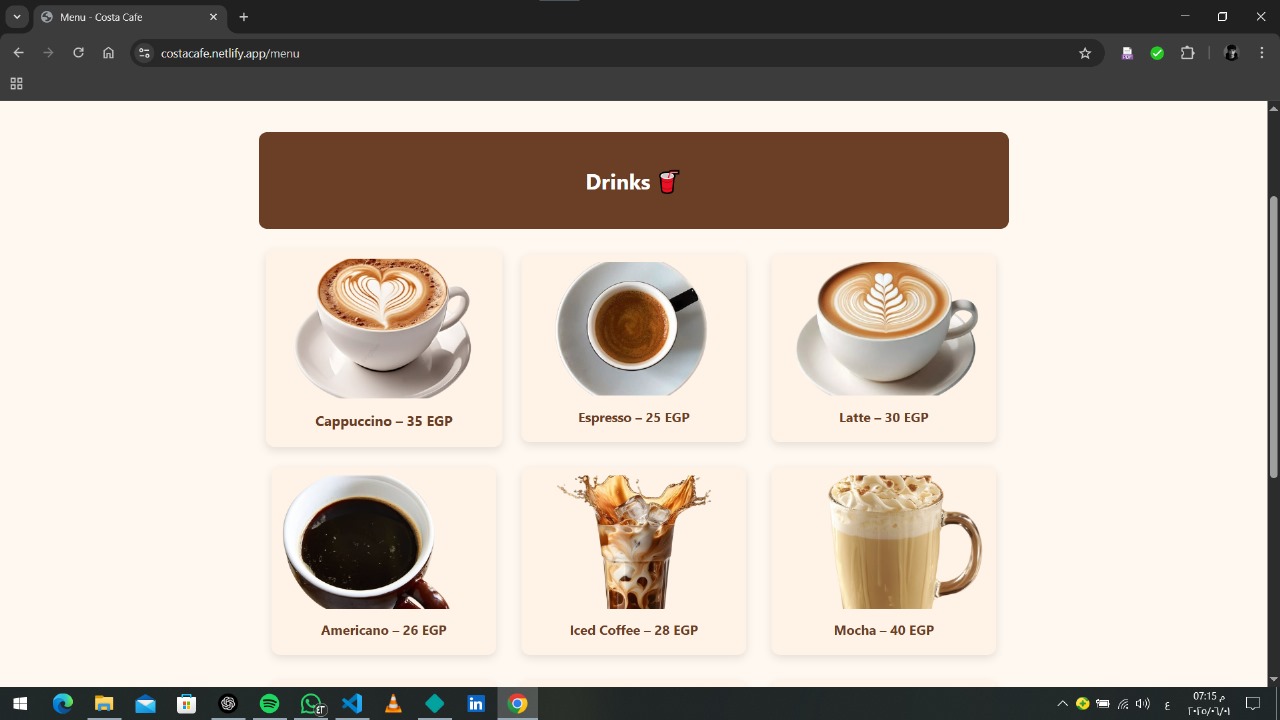Open a new browser tab
This screenshot has height=720, width=1280.
243,17
